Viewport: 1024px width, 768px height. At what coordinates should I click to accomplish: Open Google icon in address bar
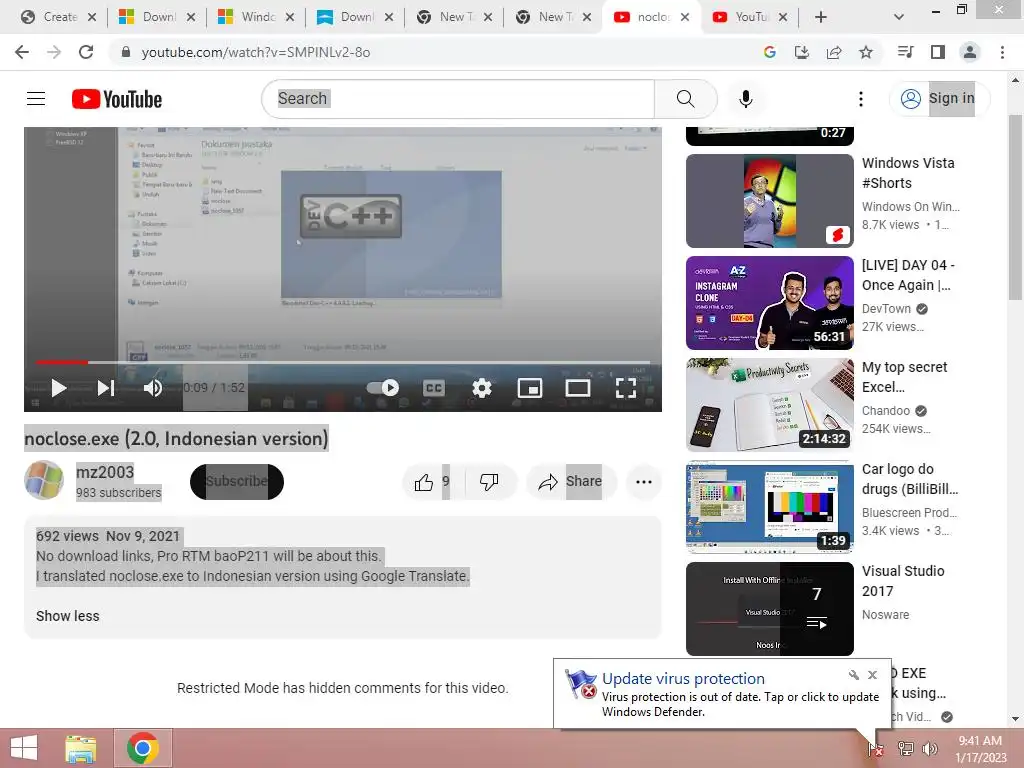[x=769, y=52]
